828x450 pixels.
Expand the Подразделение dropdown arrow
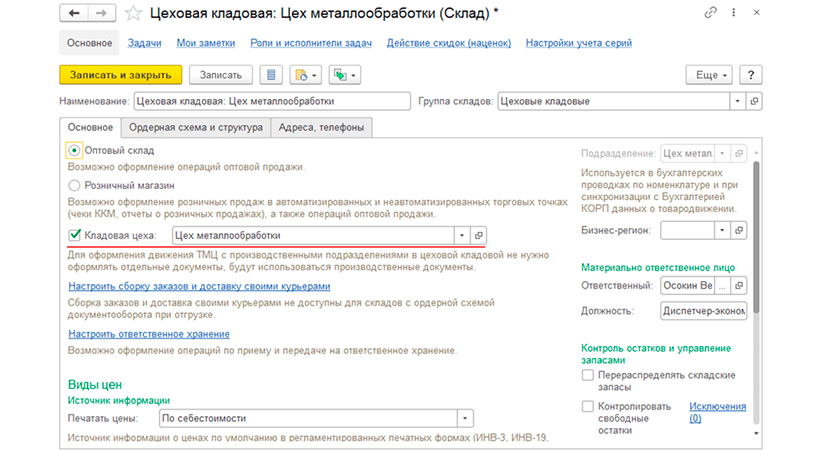[x=722, y=153]
